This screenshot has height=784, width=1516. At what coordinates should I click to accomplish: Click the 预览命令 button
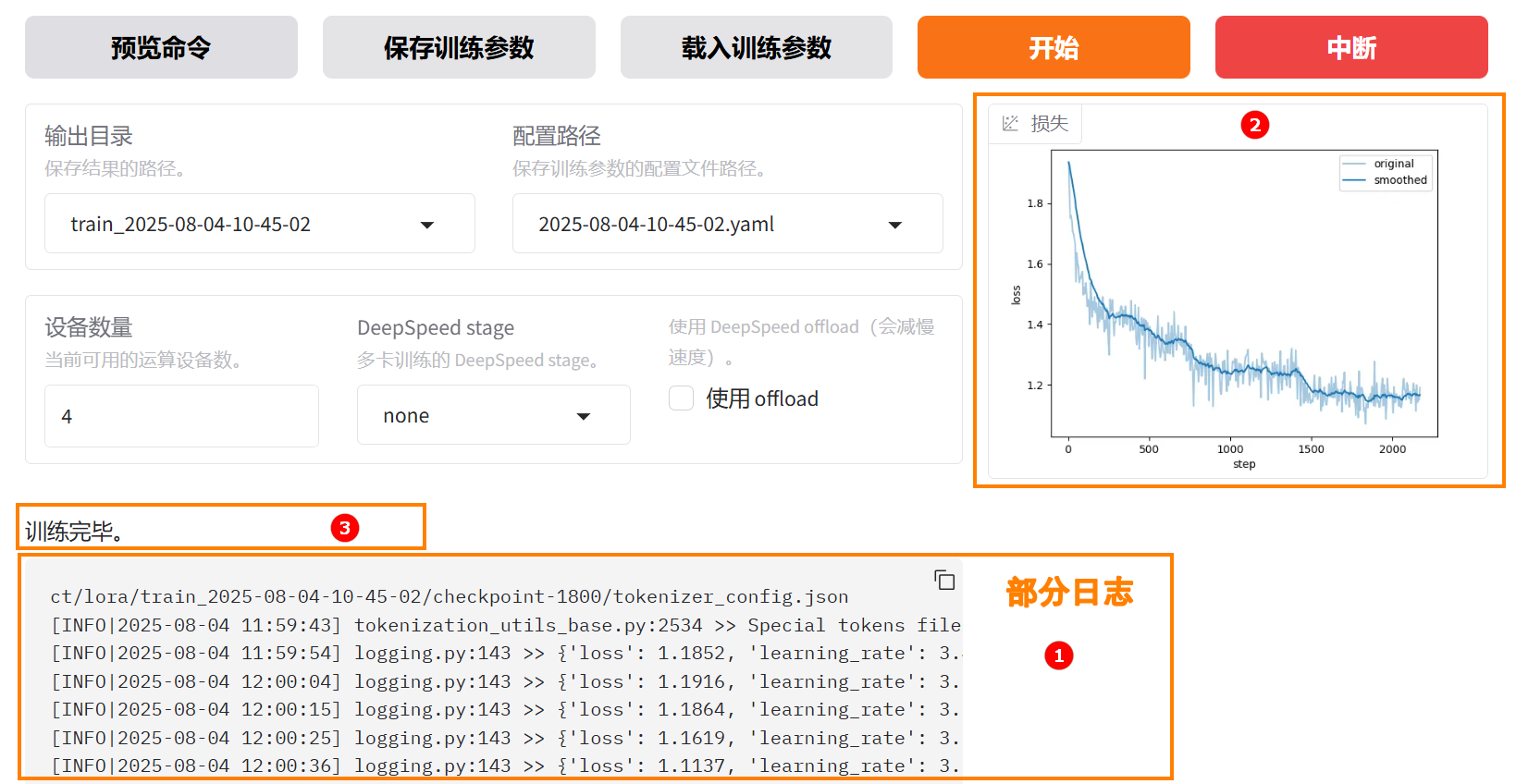[161, 47]
